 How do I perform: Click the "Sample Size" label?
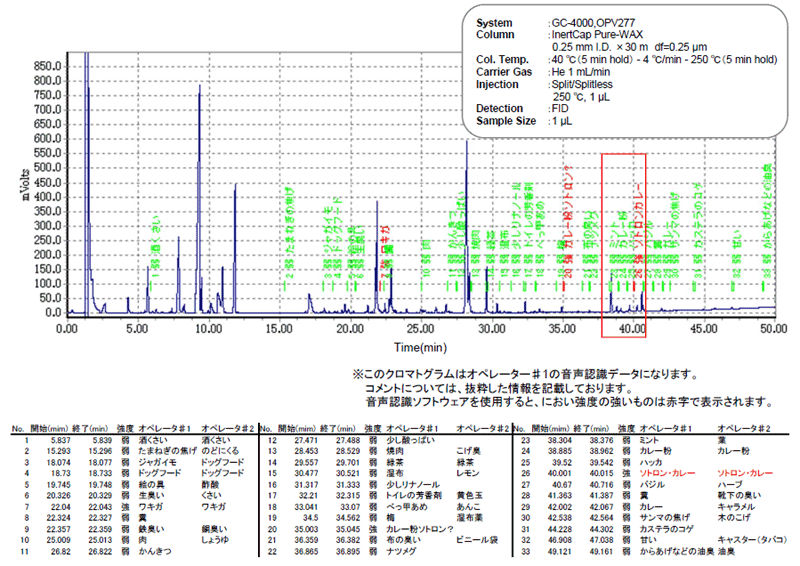(x=506, y=121)
